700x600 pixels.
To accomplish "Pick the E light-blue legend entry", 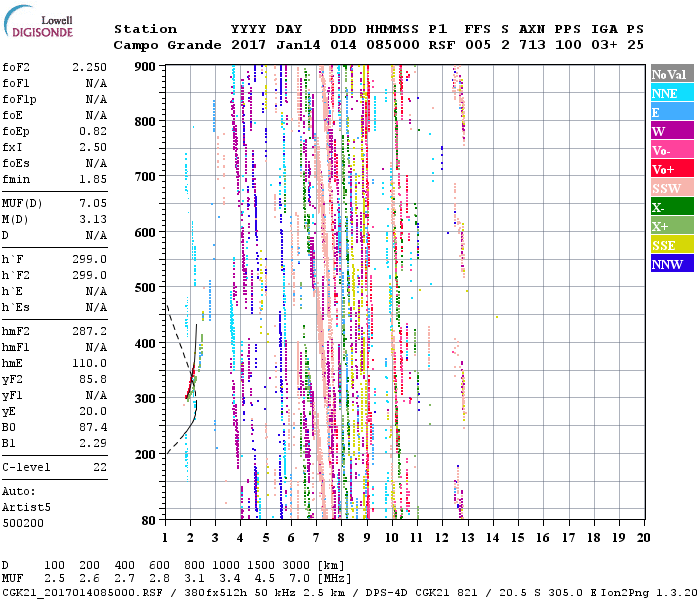I will 672,112.
